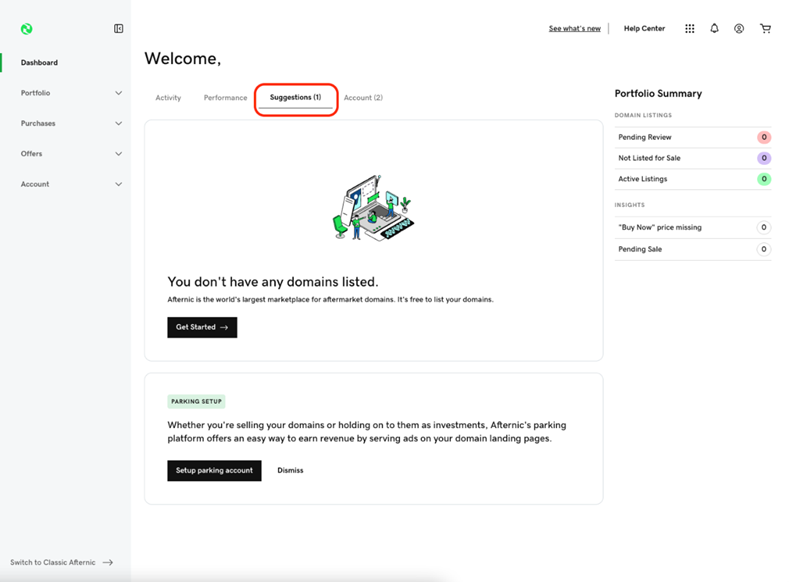Click Switch to Classic Afternic link

click(53, 562)
